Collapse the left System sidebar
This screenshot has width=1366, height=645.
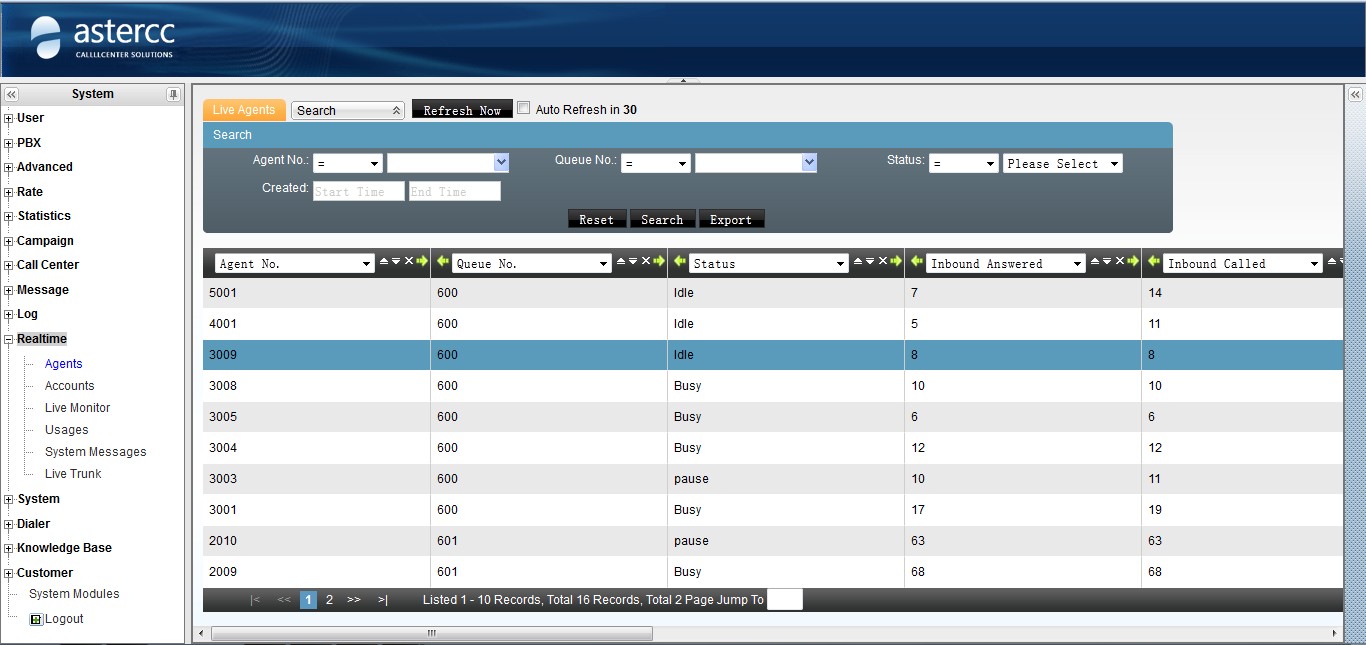tap(11, 94)
